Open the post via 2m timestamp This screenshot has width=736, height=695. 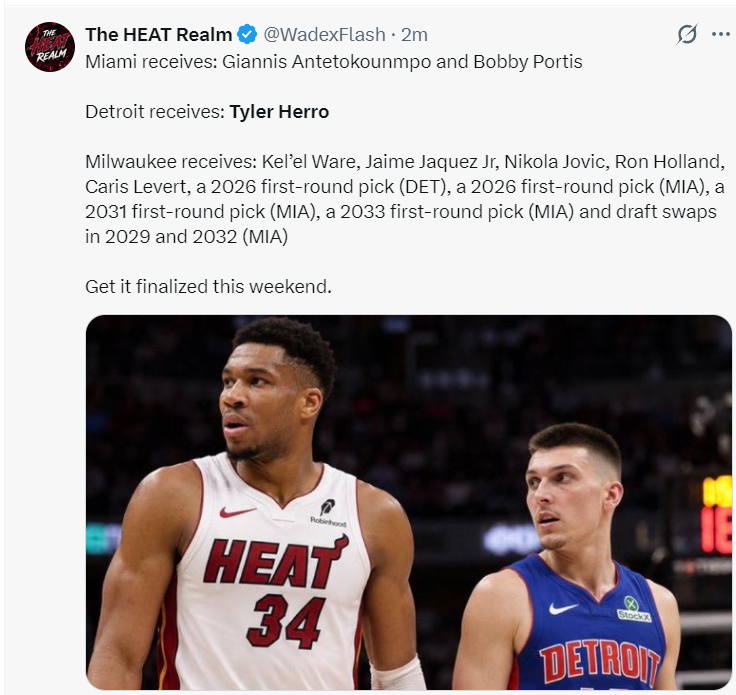[x=414, y=35]
